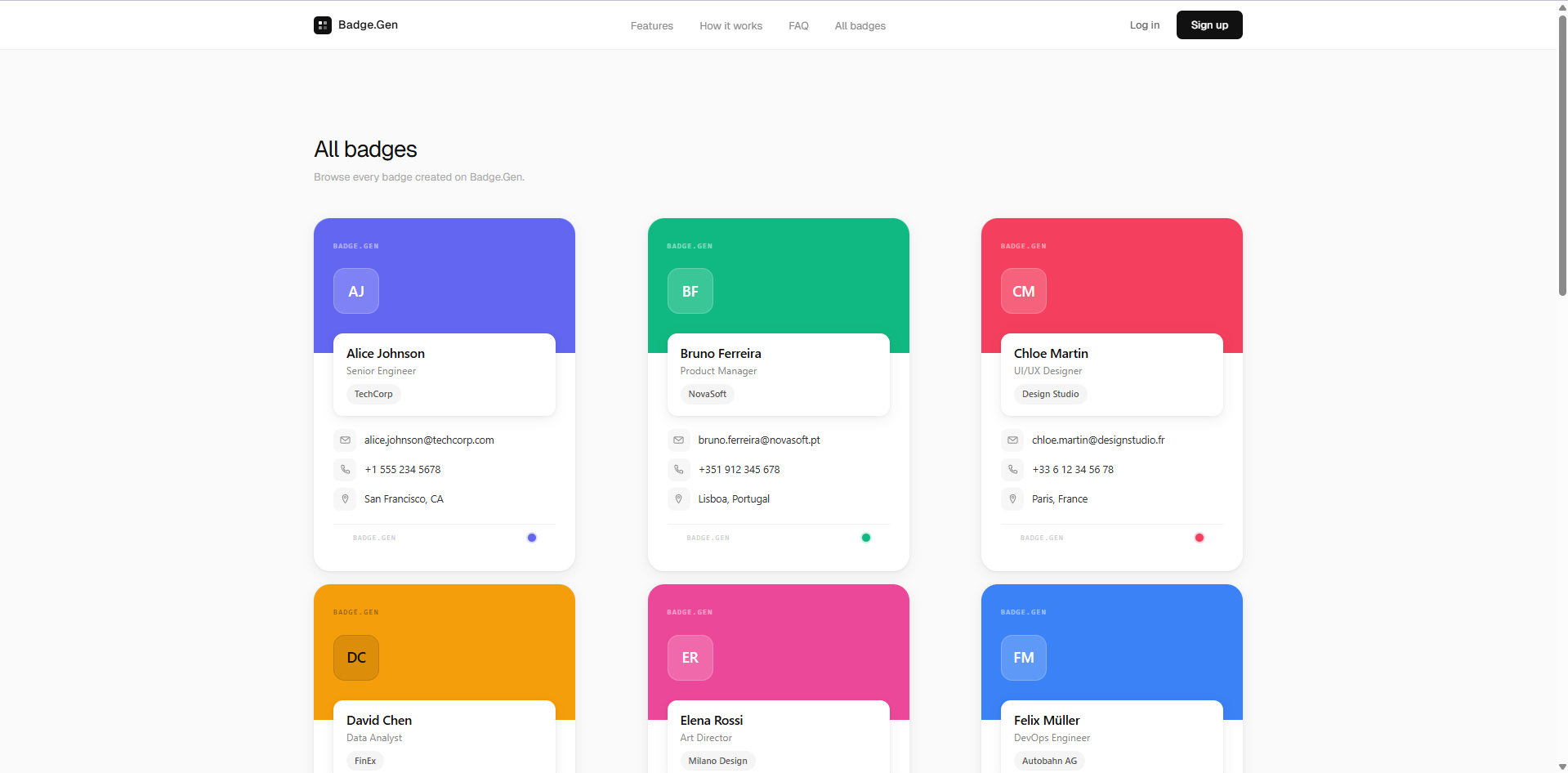Click the scrollbar up arrow
Screen dimensions: 1568x773
tap(1562, 7)
